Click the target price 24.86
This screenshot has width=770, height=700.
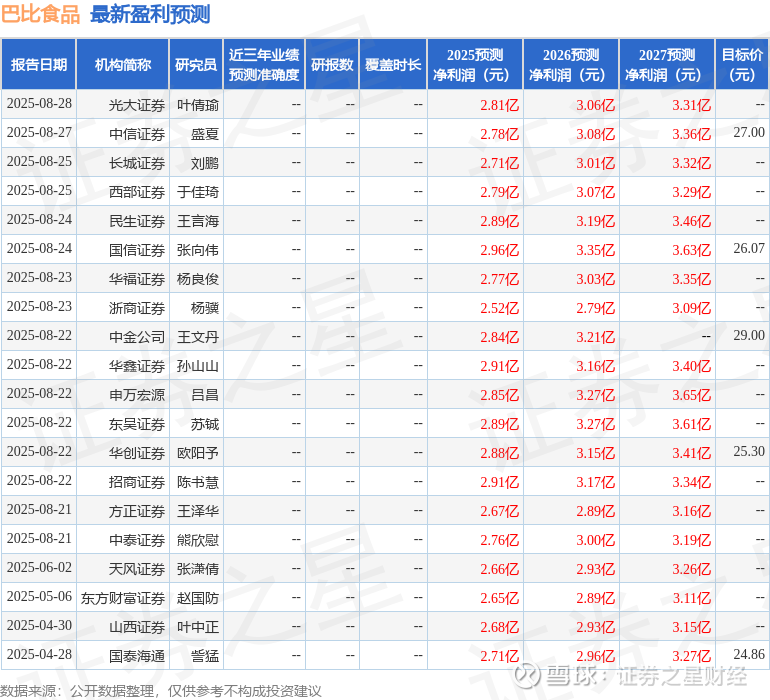pos(749,654)
